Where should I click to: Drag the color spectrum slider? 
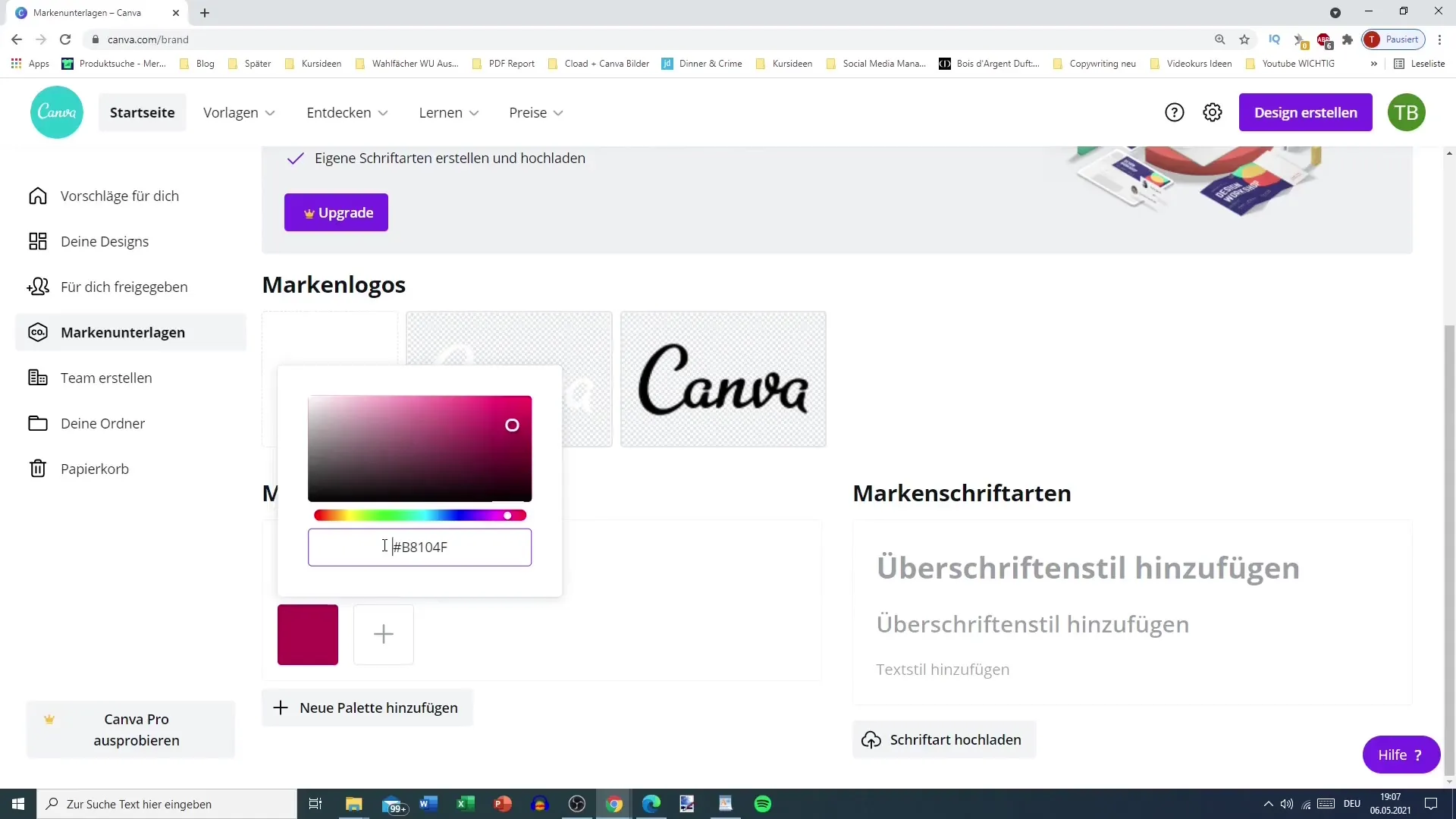509,516
